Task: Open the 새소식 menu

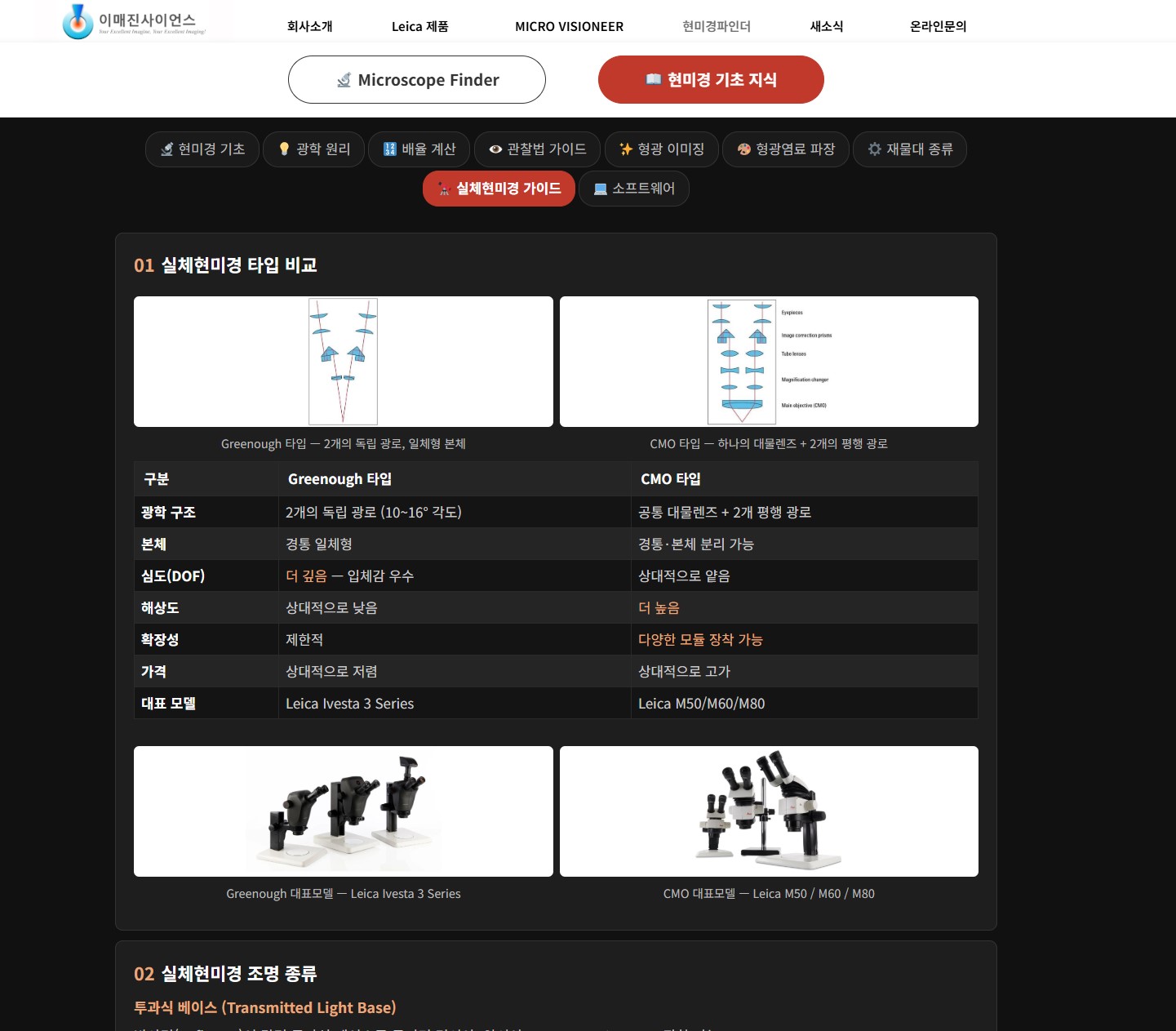Action: [827, 26]
